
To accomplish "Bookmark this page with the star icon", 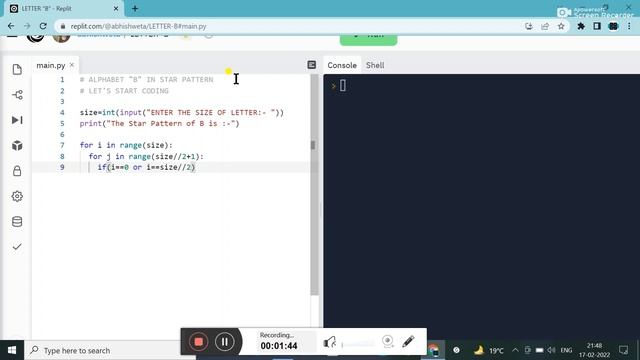I will (561, 26).
